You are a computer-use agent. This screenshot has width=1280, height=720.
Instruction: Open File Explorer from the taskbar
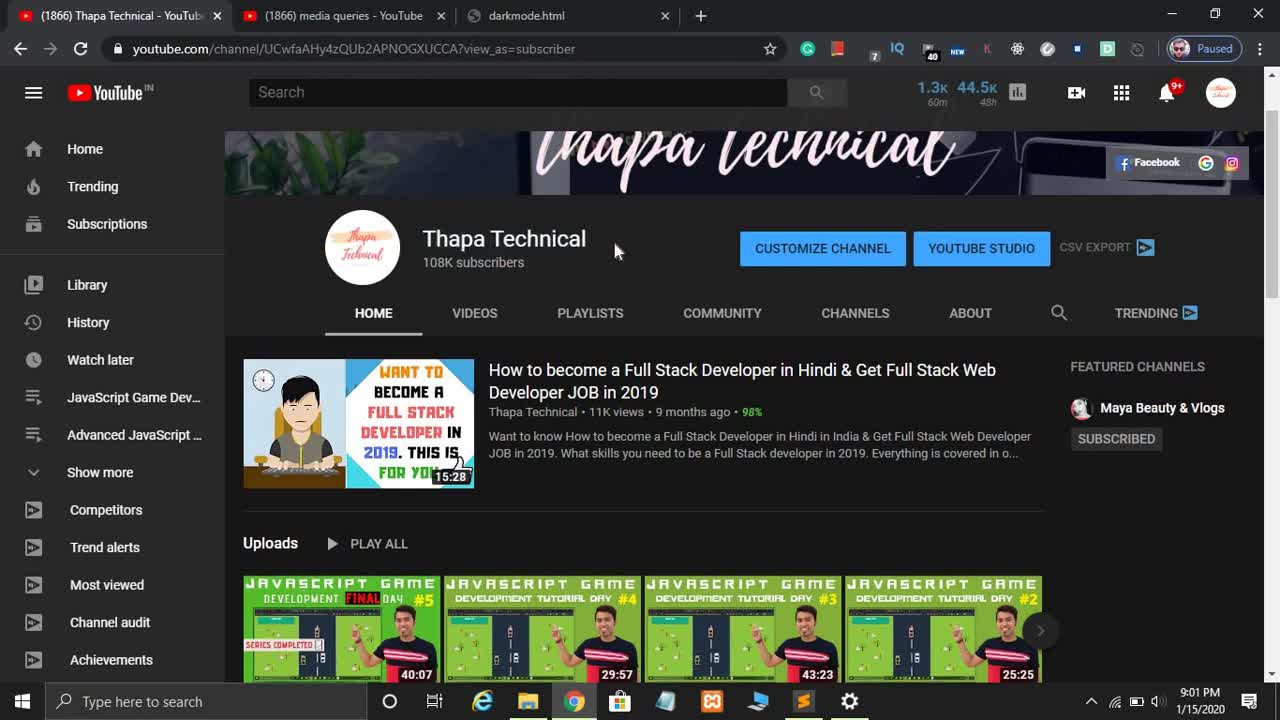(x=528, y=701)
